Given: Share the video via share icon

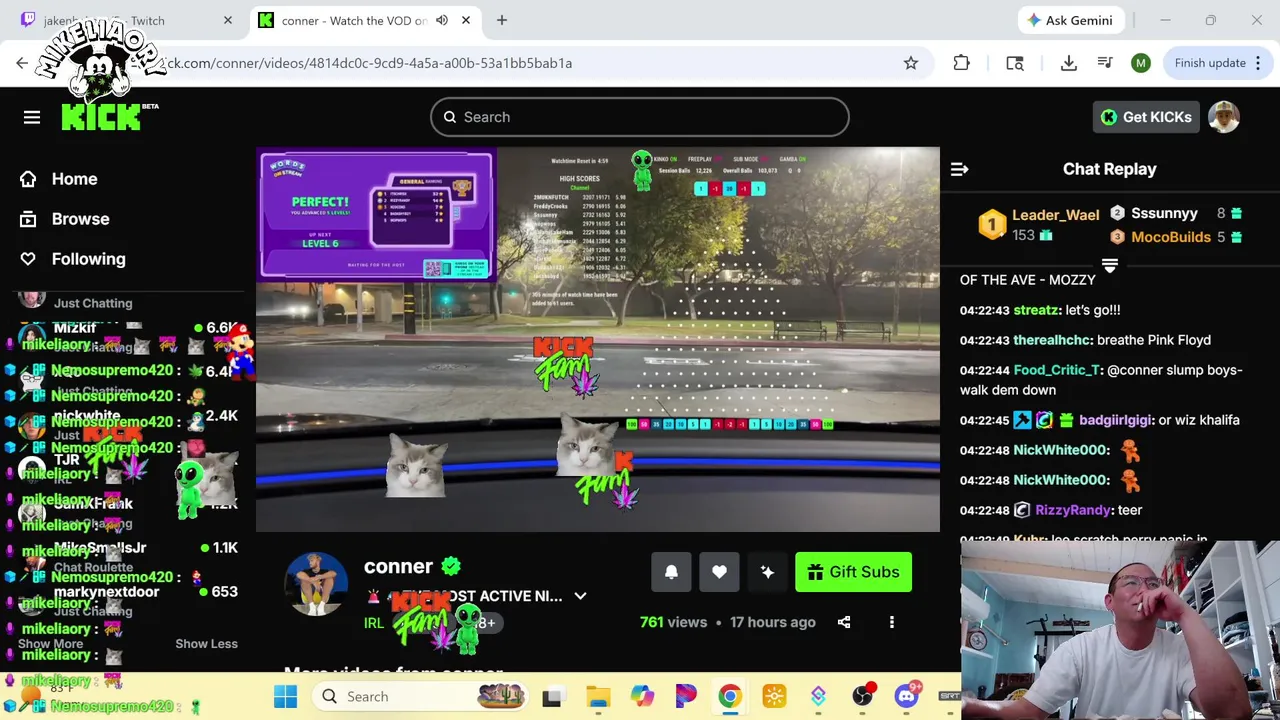Looking at the screenshot, I should 844,622.
